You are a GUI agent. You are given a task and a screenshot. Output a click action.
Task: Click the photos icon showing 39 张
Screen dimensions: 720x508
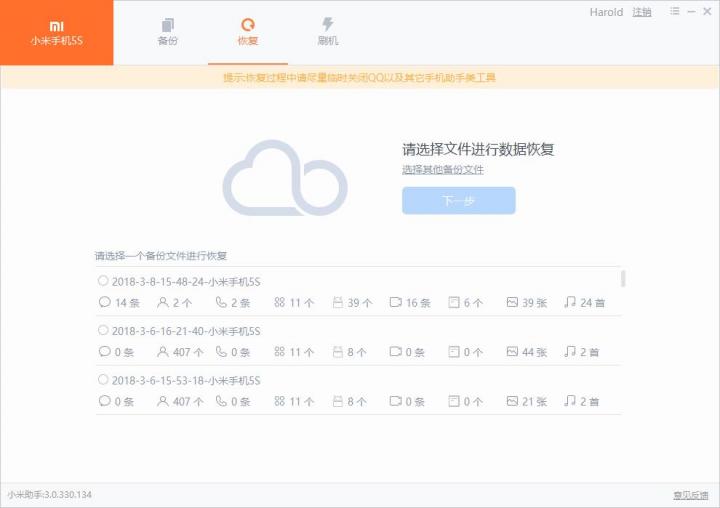[512, 302]
